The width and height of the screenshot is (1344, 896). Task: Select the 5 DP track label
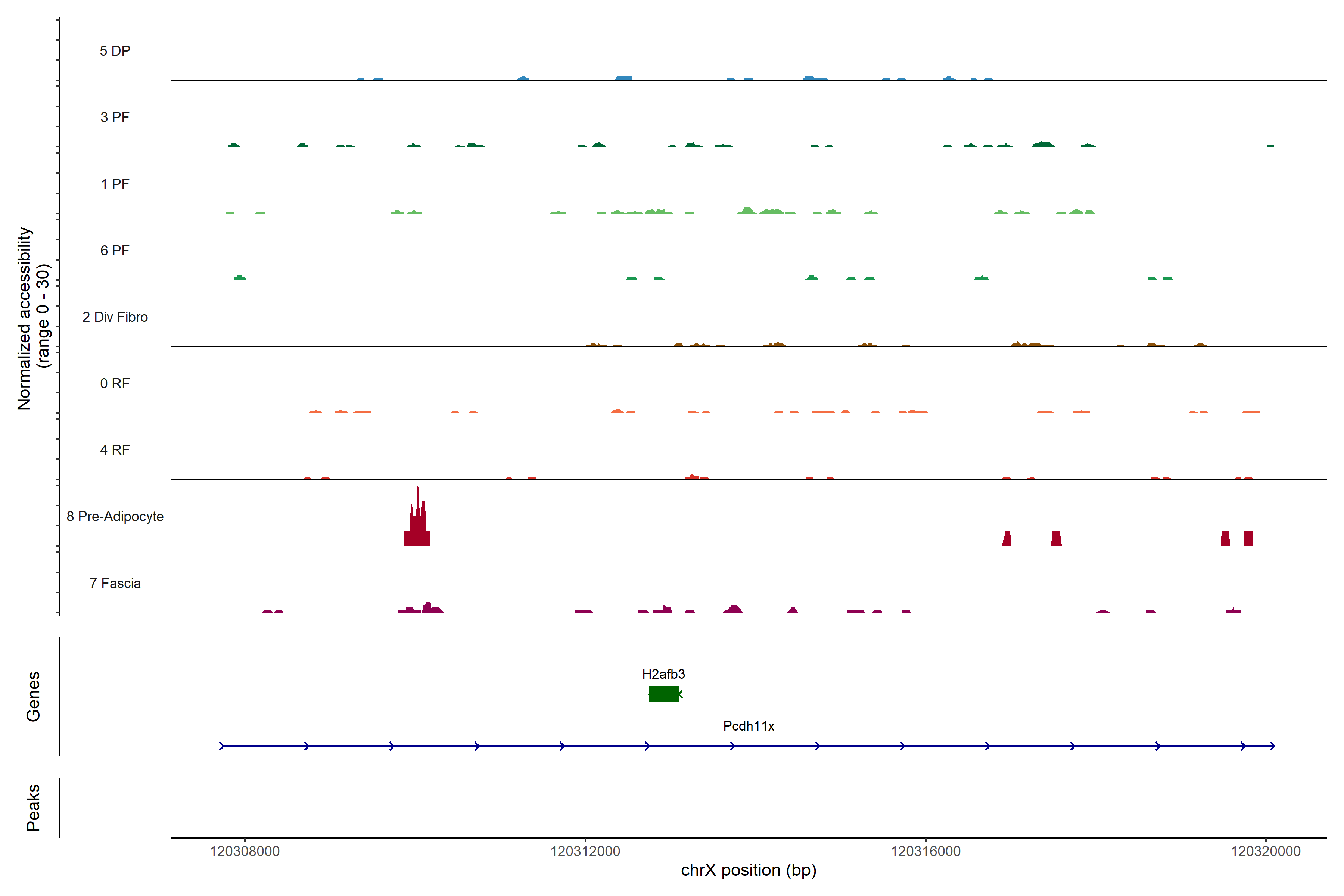(115, 51)
